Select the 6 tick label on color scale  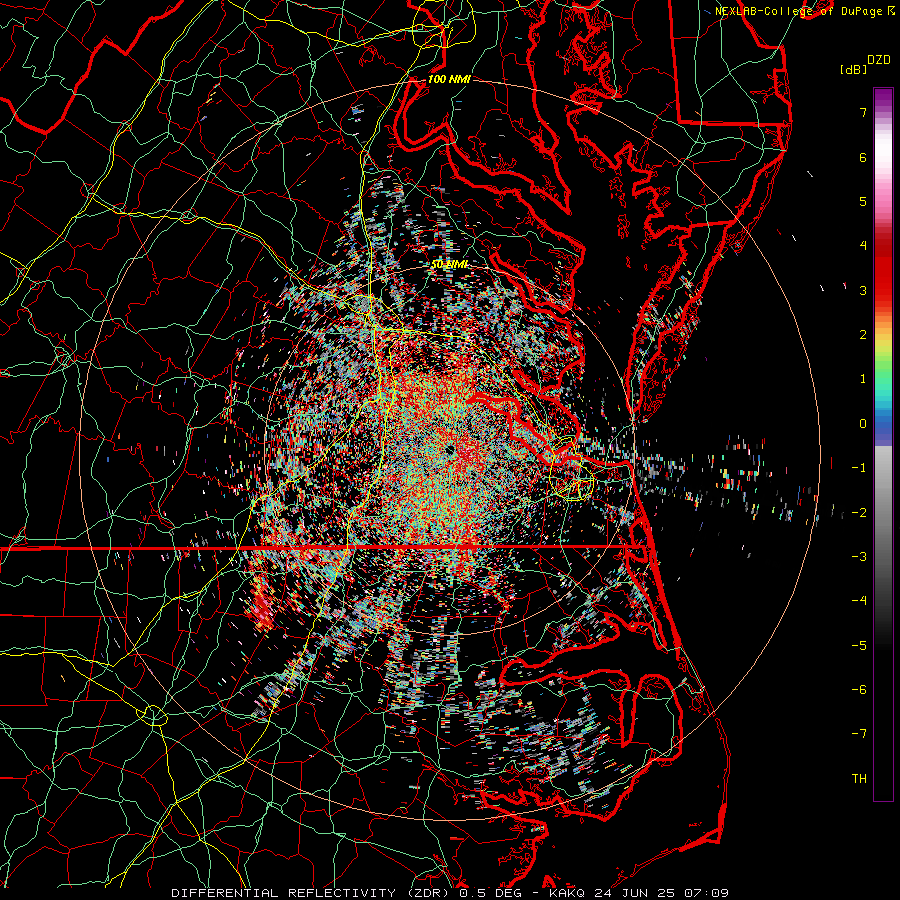coord(863,157)
